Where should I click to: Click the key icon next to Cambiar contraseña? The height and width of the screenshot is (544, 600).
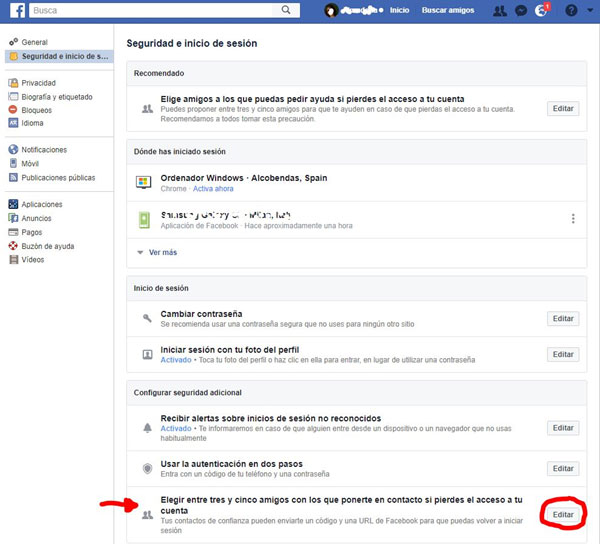click(147, 318)
